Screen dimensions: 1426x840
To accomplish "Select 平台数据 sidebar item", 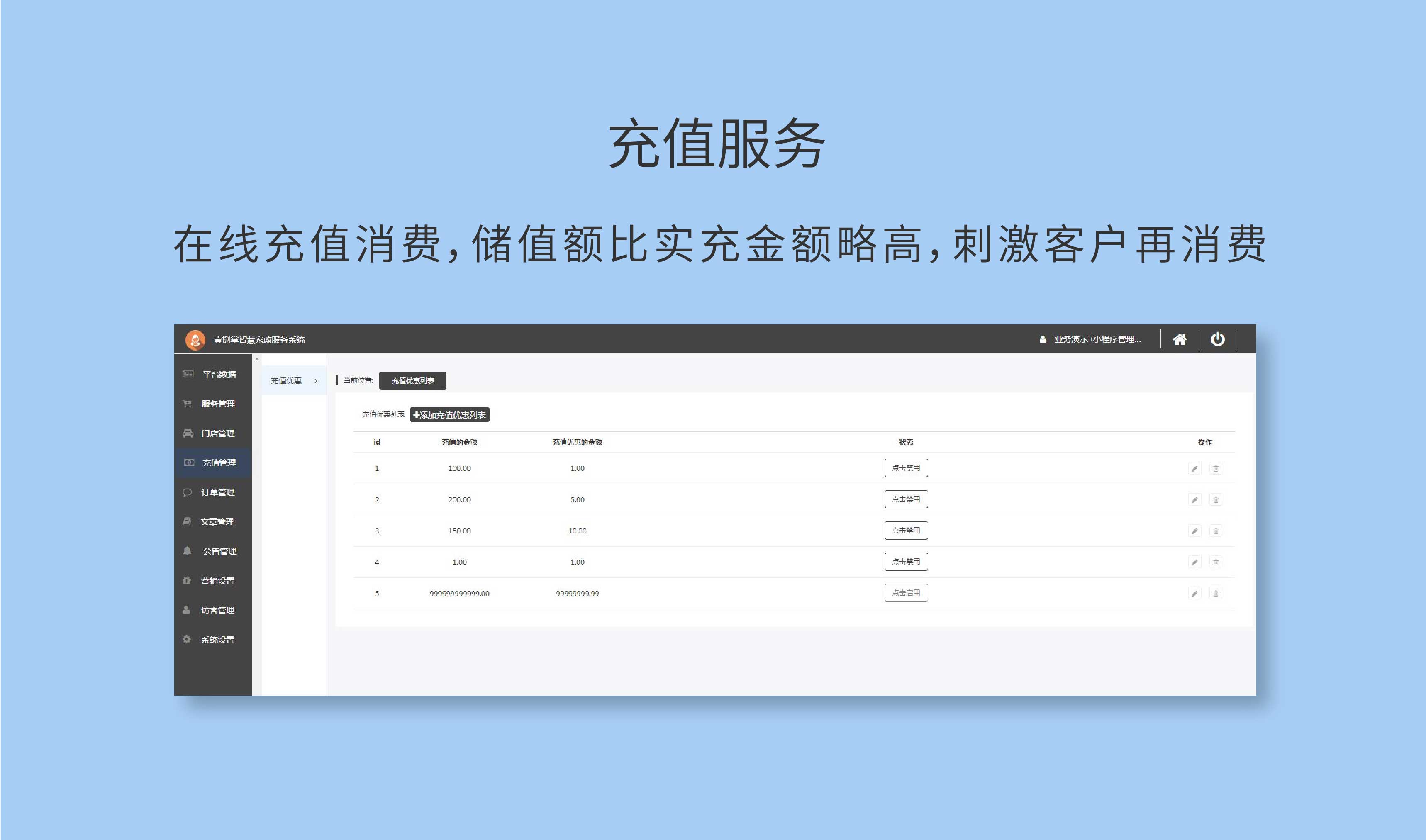I will coord(219,374).
